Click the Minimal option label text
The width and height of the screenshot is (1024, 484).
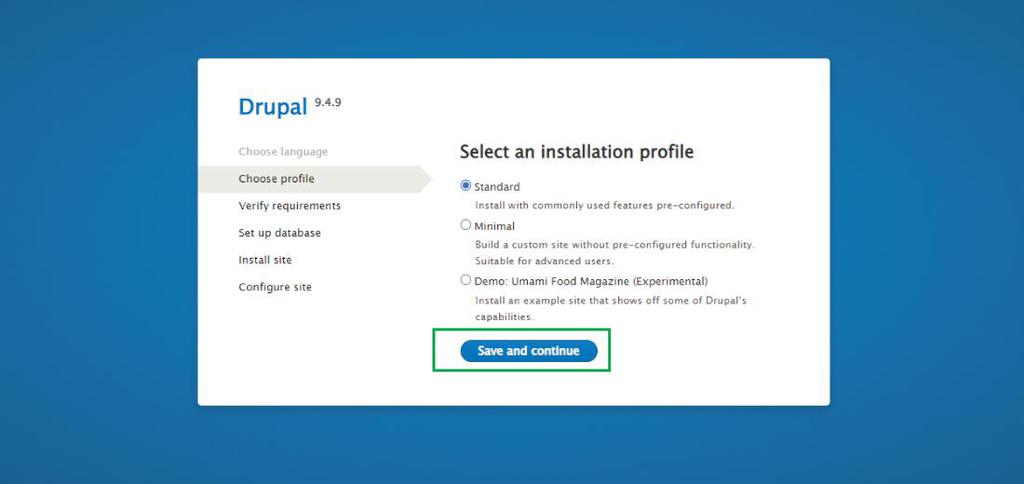coord(494,226)
